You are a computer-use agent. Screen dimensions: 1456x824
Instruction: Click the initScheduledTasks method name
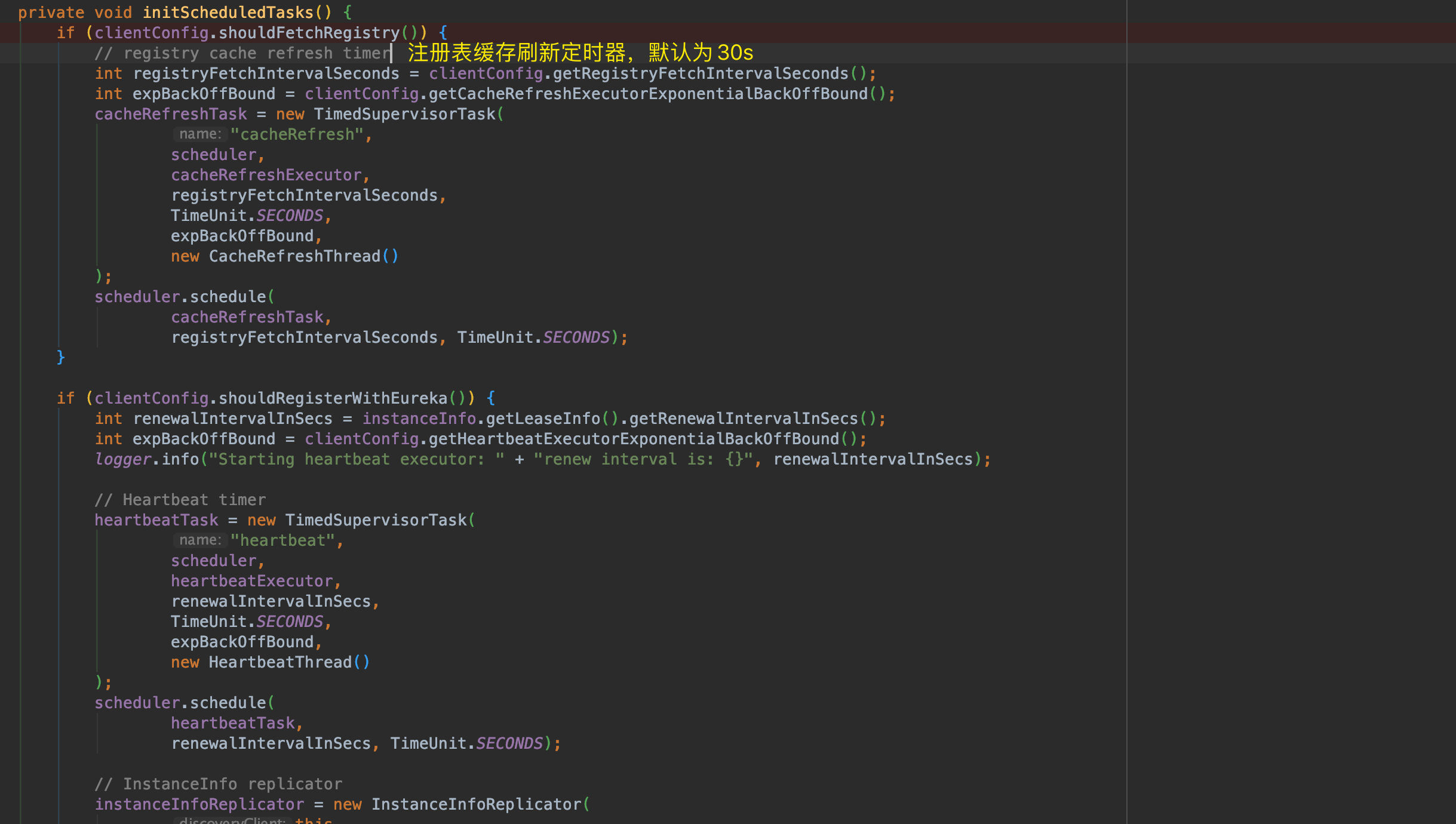[x=228, y=12]
